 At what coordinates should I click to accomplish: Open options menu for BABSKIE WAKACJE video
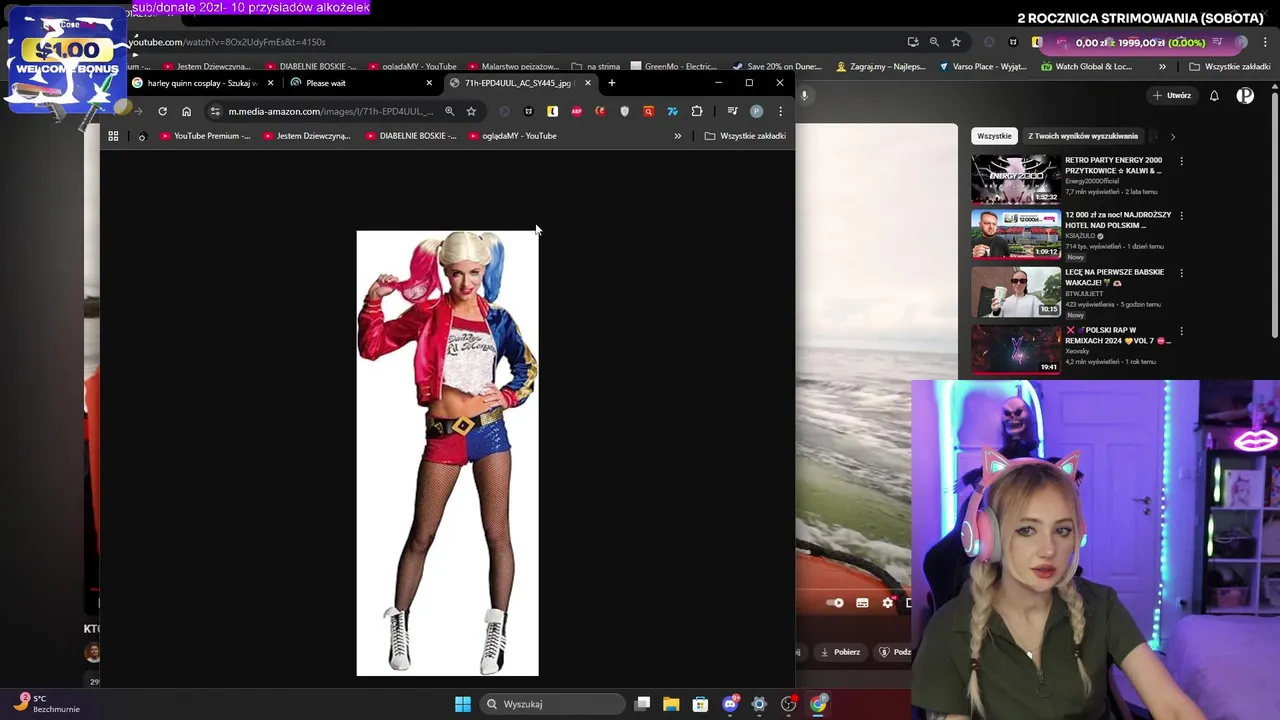coord(1181,272)
